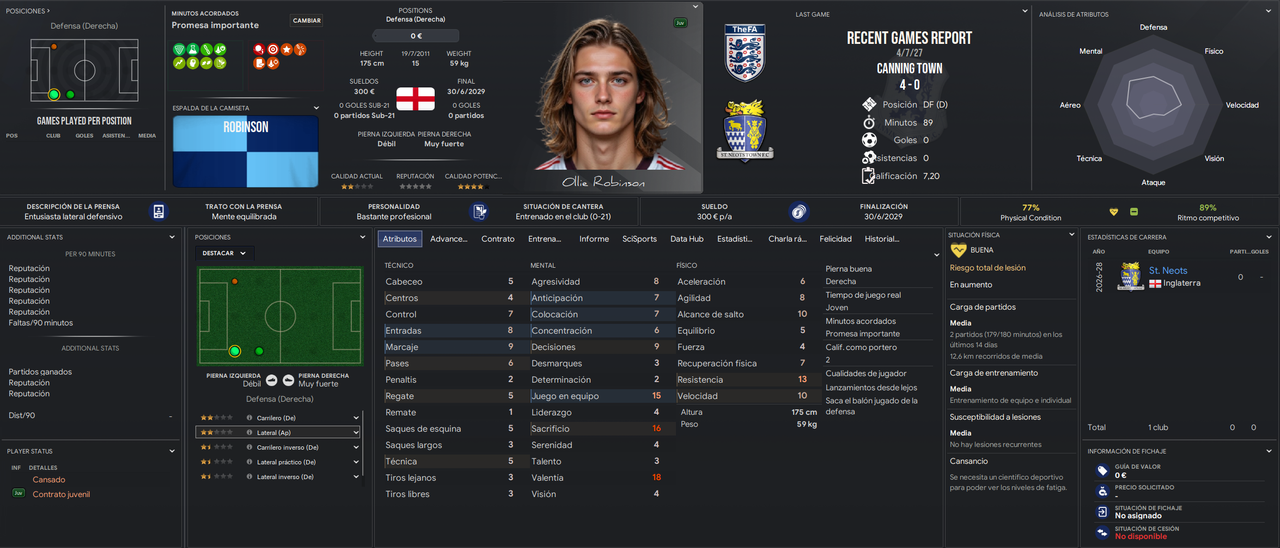
Task: Open the Destacar dropdown
Action: click(225, 253)
